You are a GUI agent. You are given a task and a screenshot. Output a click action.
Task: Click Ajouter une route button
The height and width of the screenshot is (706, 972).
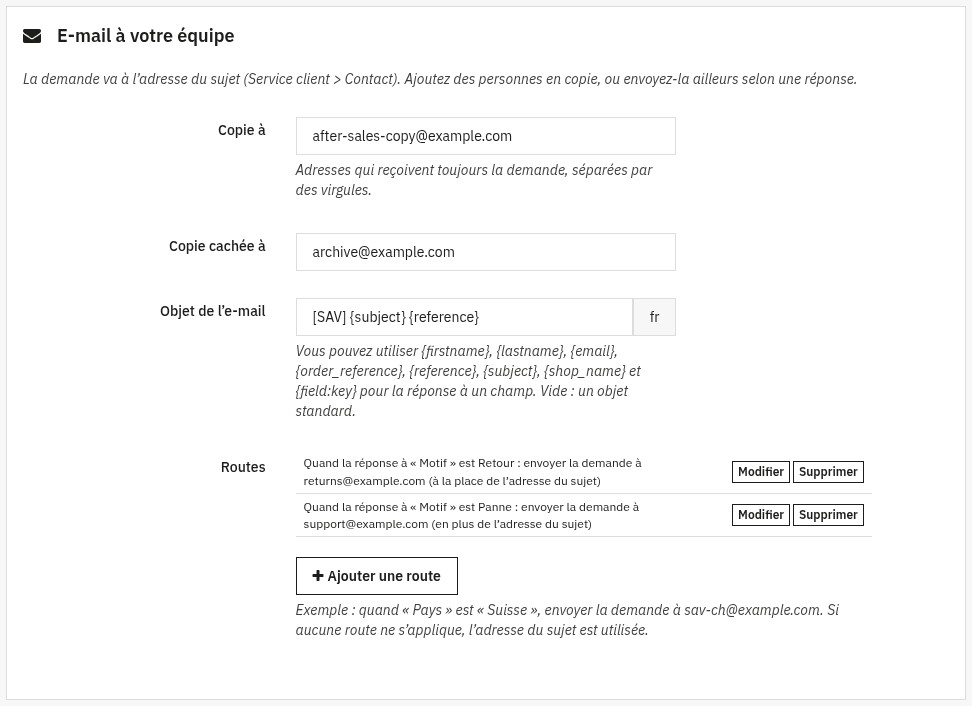pyautogui.click(x=376, y=576)
